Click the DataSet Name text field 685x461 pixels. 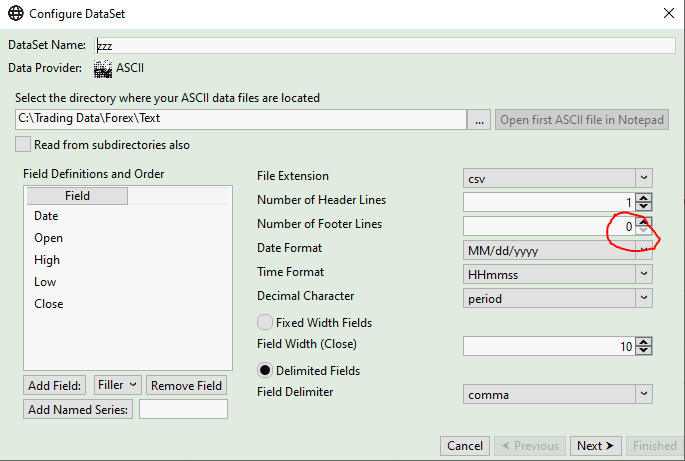(385, 46)
